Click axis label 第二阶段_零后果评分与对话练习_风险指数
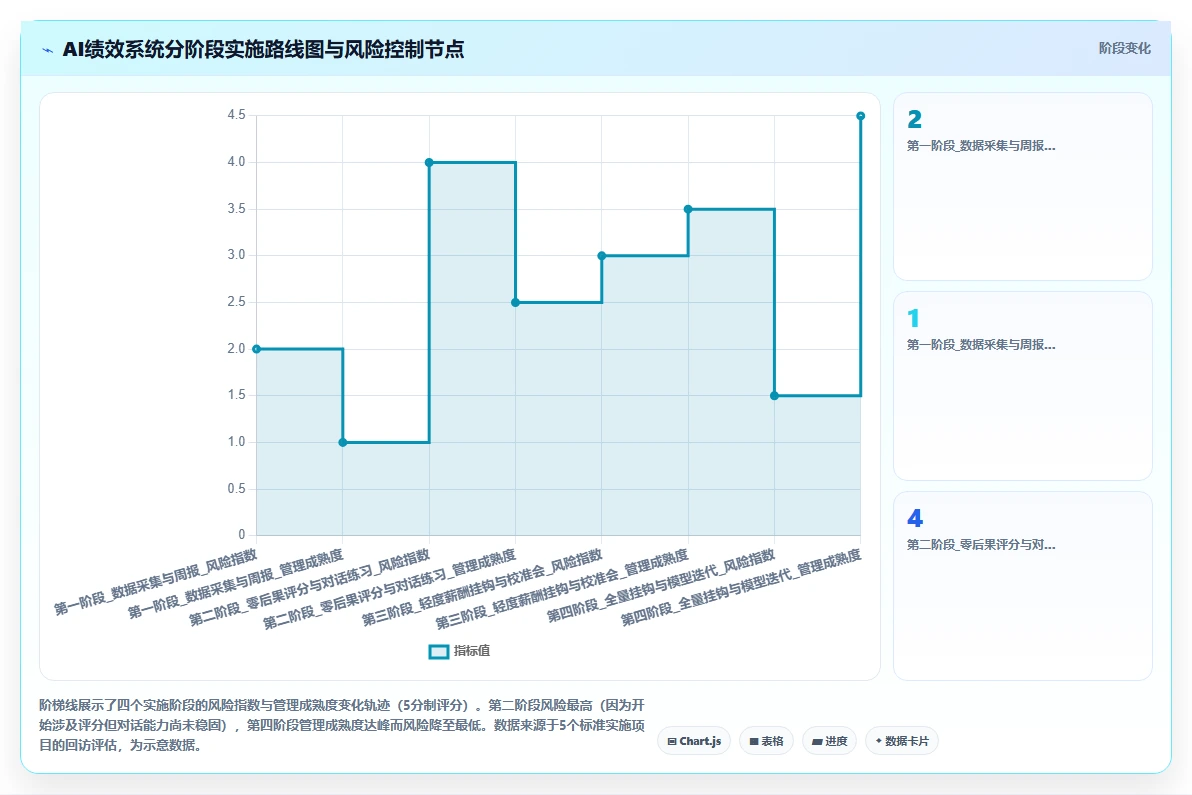Image resolution: width=1192 pixels, height=795 pixels. (310, 588)
